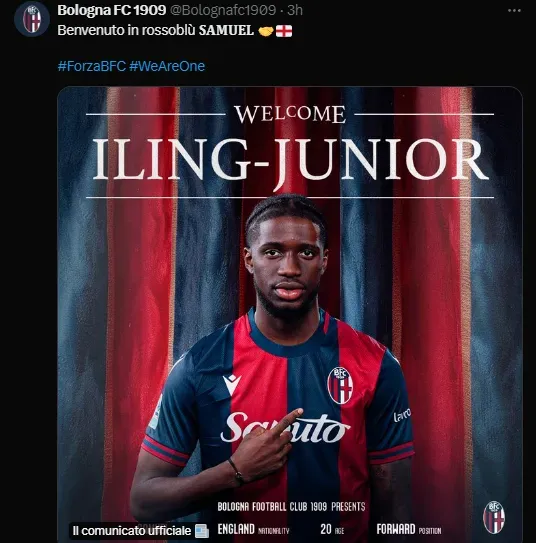Click the Saputo sponsor logo
Viewport: 536px width, 543px height.
point(285,428)
